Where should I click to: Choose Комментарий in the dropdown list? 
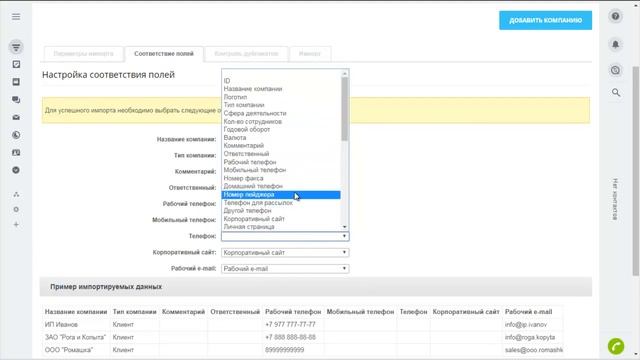click(x=281, y=146)
